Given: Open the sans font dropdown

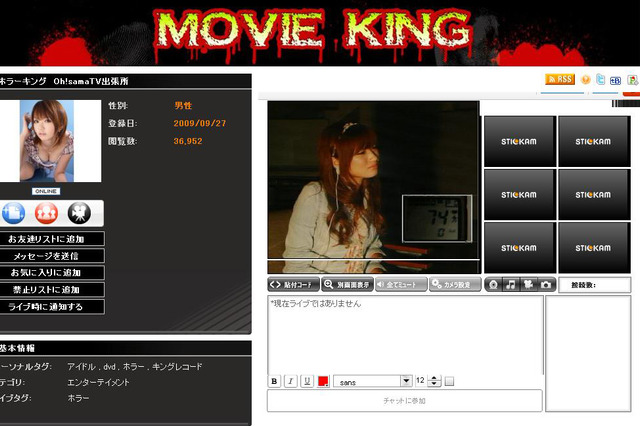Looking at the screenshot, I should click(x=373, y=381).
